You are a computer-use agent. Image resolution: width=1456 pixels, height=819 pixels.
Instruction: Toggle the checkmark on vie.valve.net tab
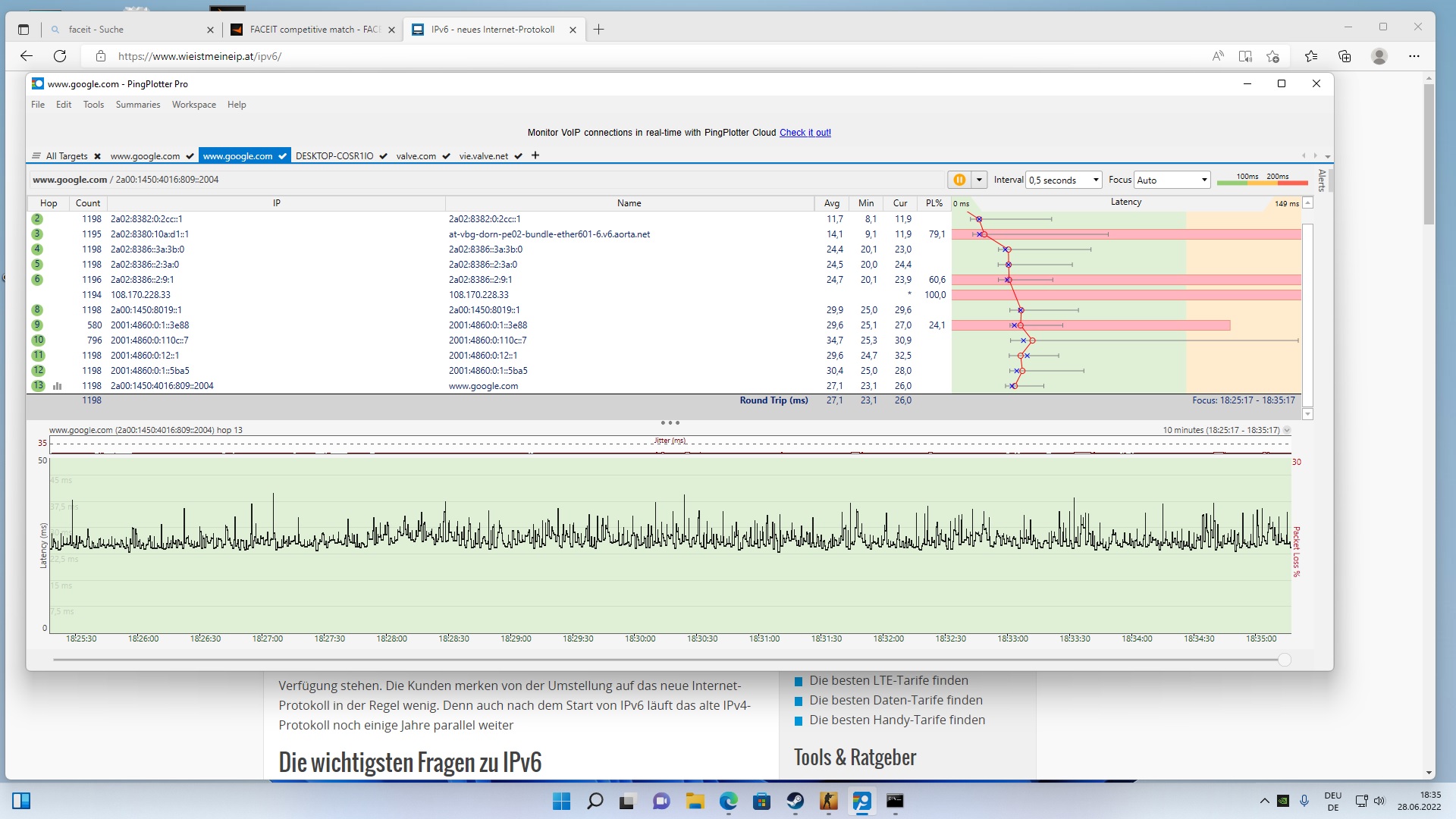pyautogui.click(x=518, y=156)
